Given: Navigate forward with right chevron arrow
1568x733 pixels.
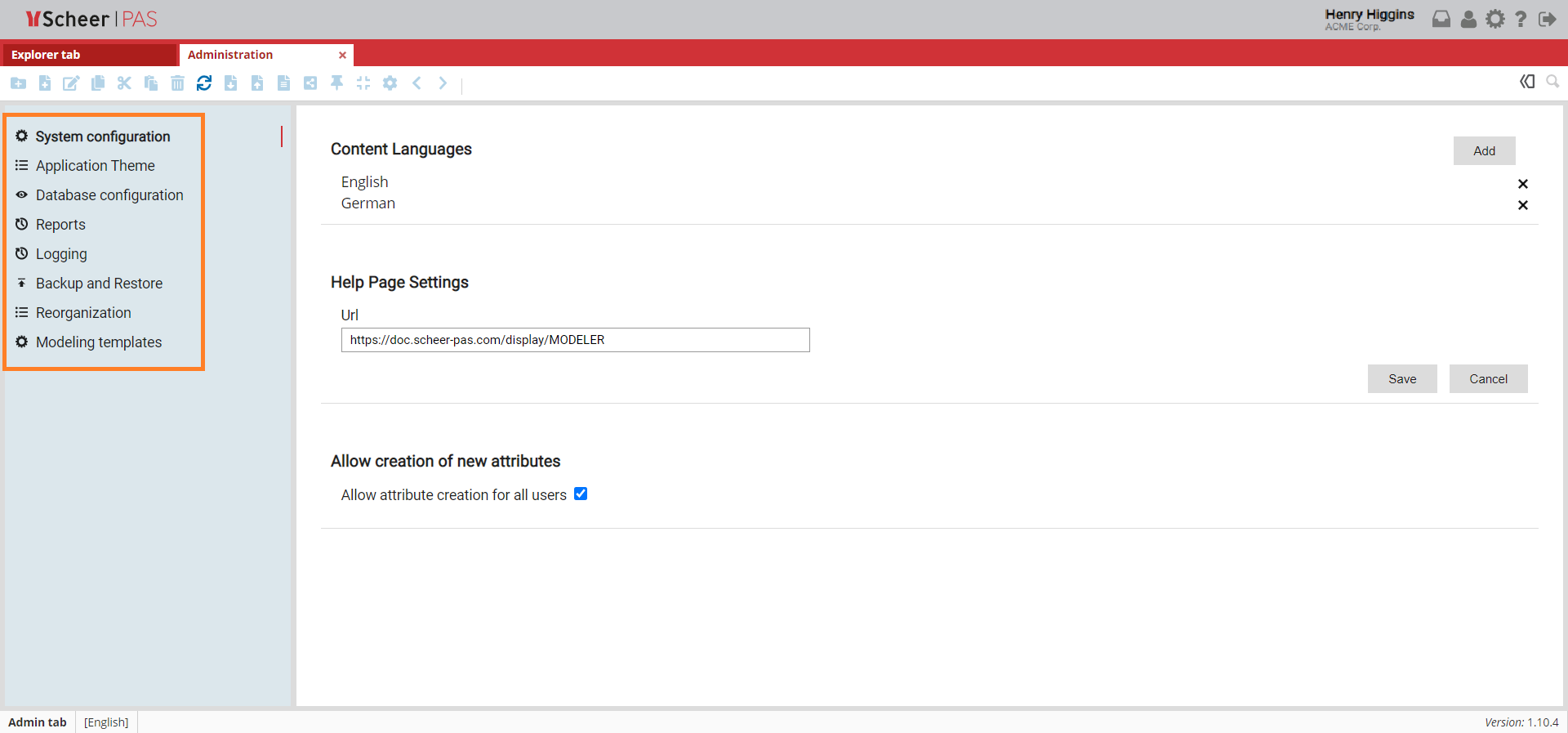Looking at the screenshot, I should tap(443, 83).
